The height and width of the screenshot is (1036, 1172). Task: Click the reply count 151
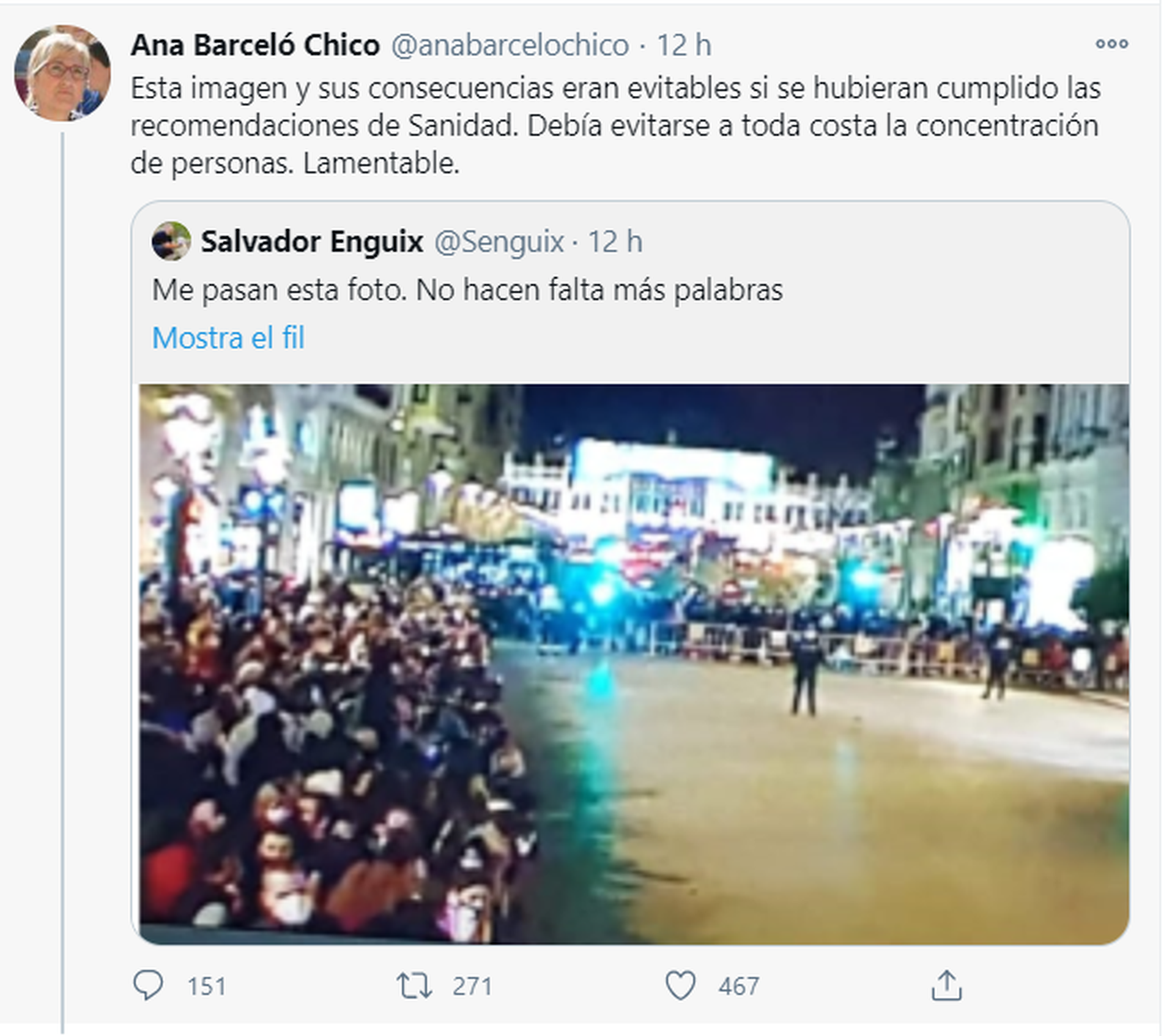click(207, 986)
